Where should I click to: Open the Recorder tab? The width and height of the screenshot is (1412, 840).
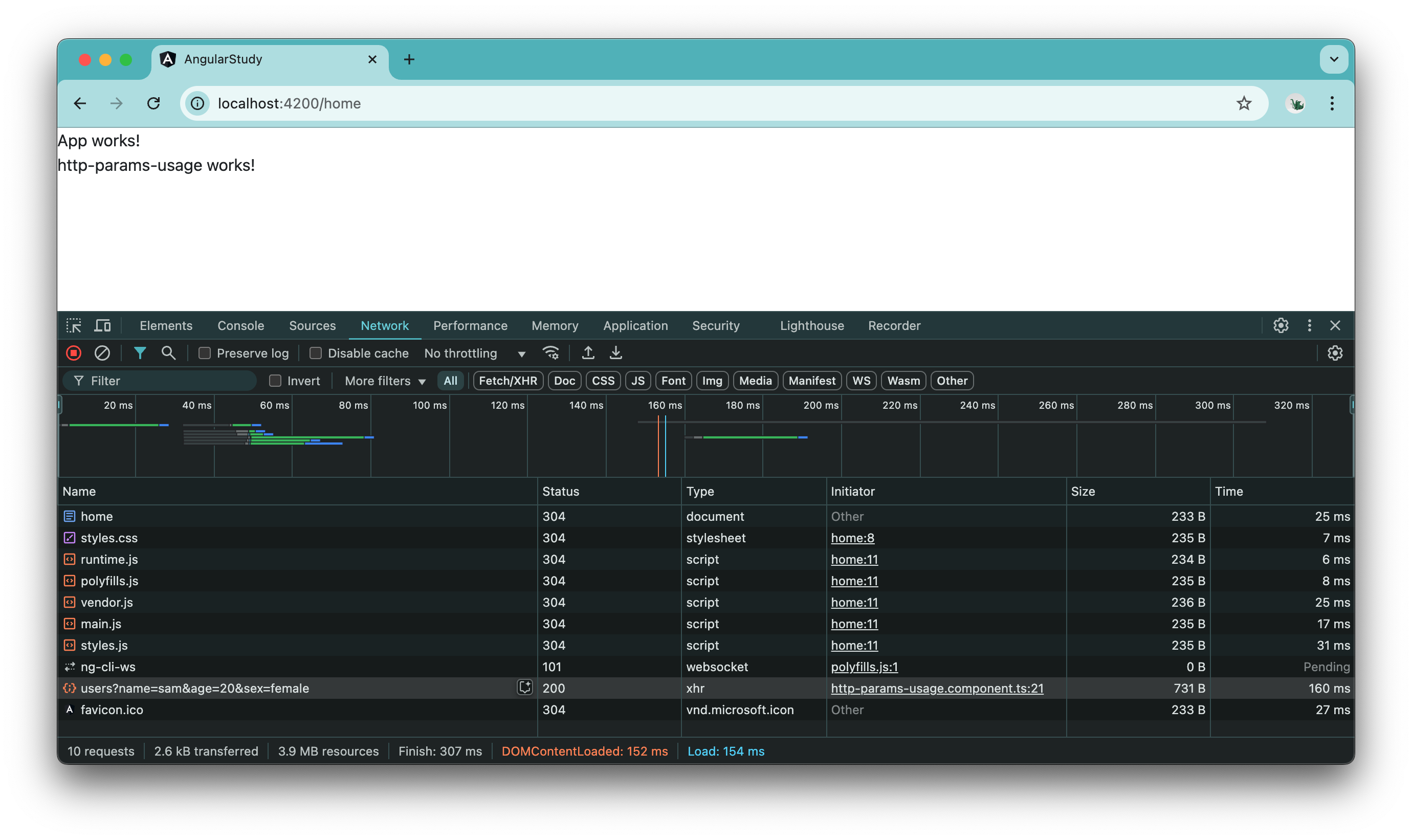tap(894, 325)
